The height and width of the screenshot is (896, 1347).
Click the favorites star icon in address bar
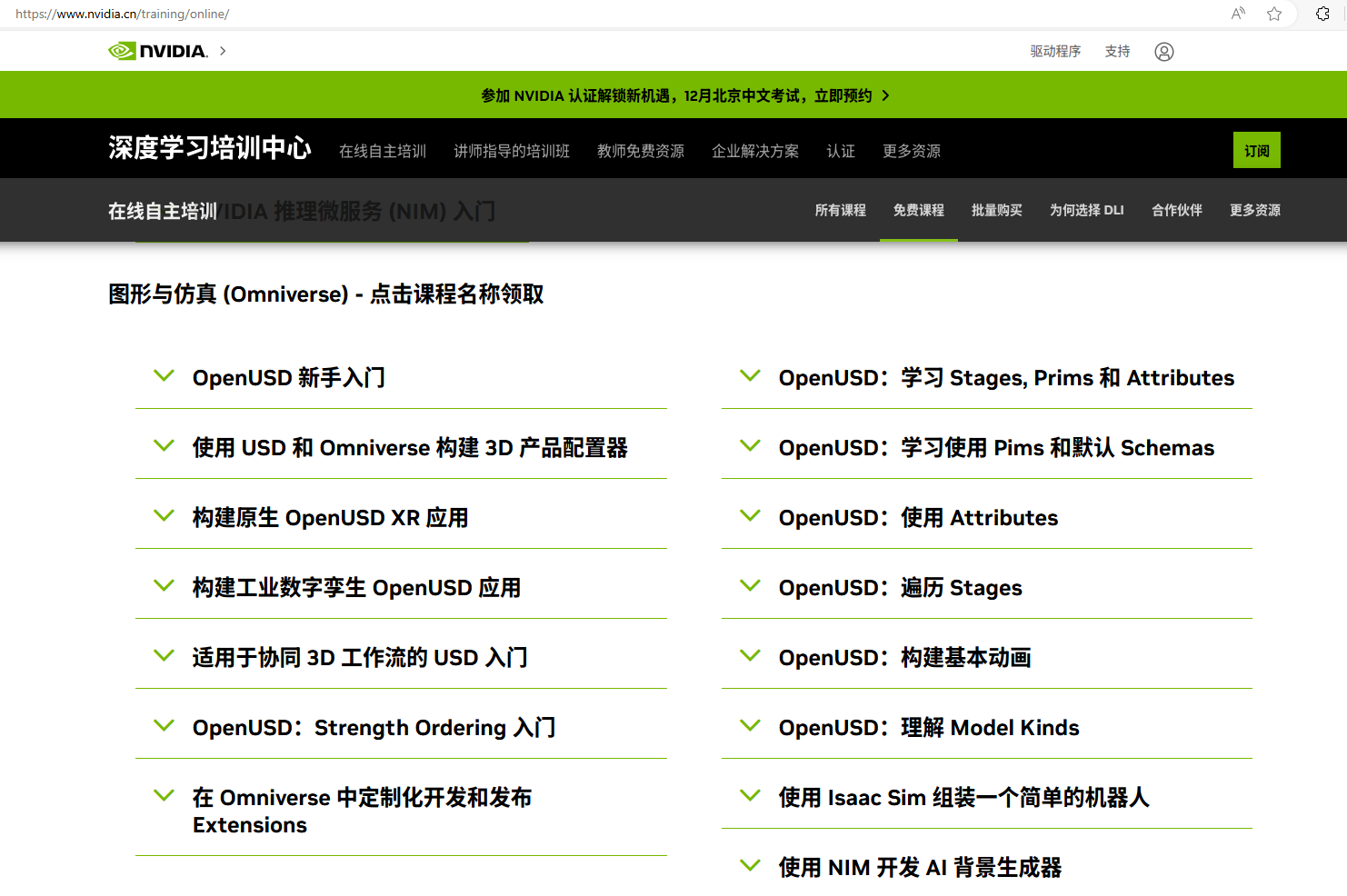(x=1274, y=14)
